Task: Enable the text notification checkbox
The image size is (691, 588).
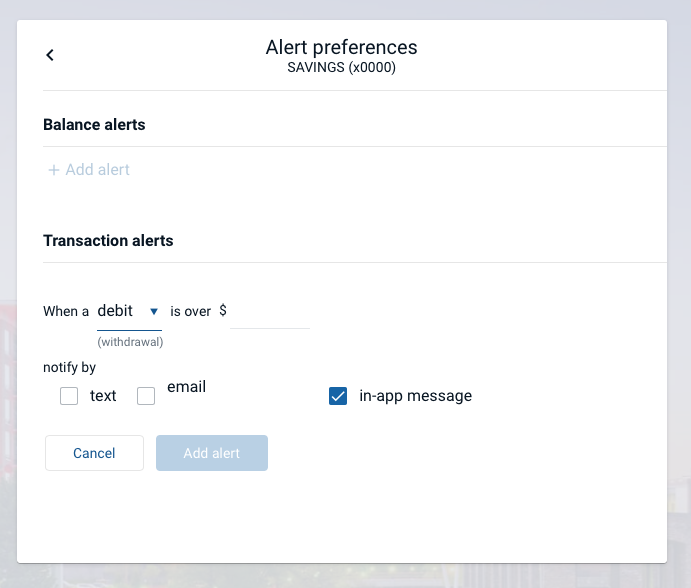Action: pos(69,396)
